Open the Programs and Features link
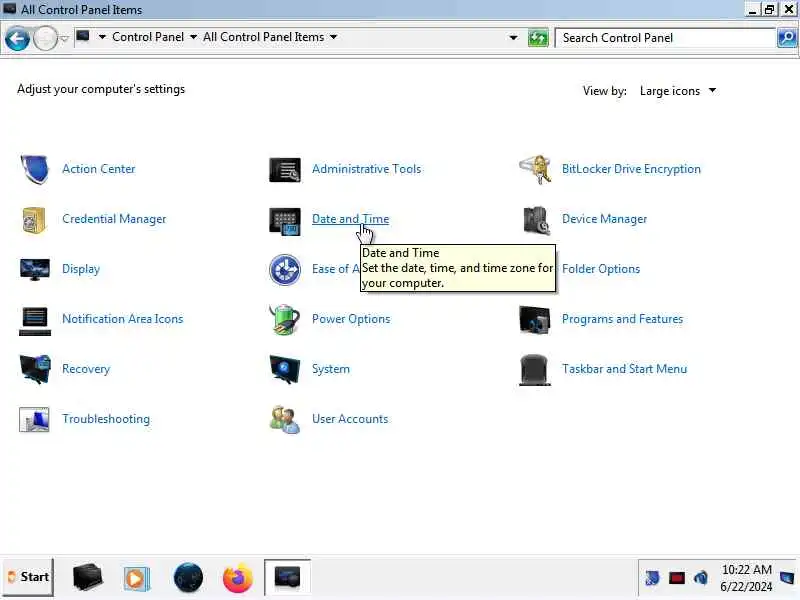This screenshot has height=600, width=800. click(x=622, y=319)
